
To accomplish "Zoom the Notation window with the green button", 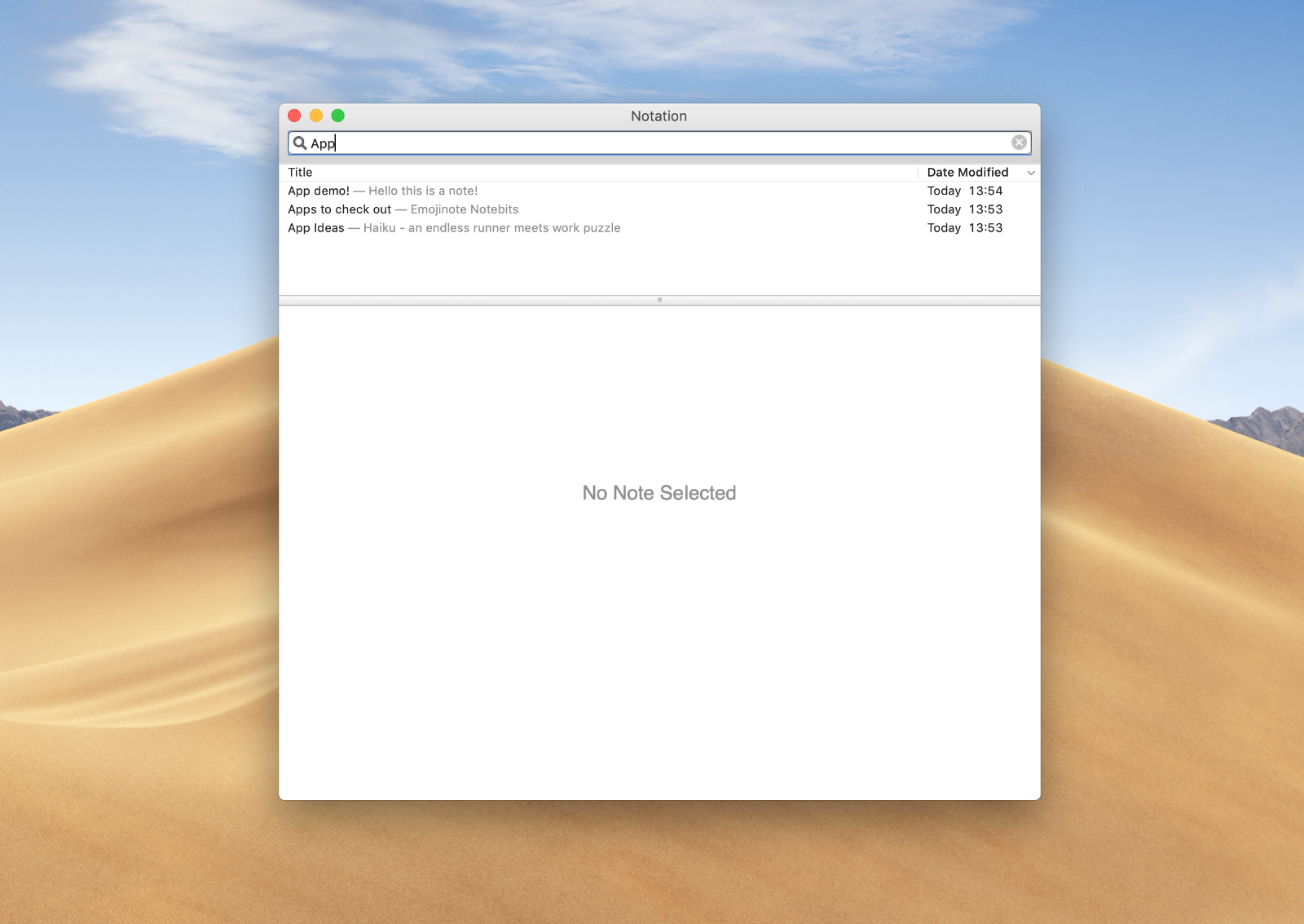I will tap(338, 116).
